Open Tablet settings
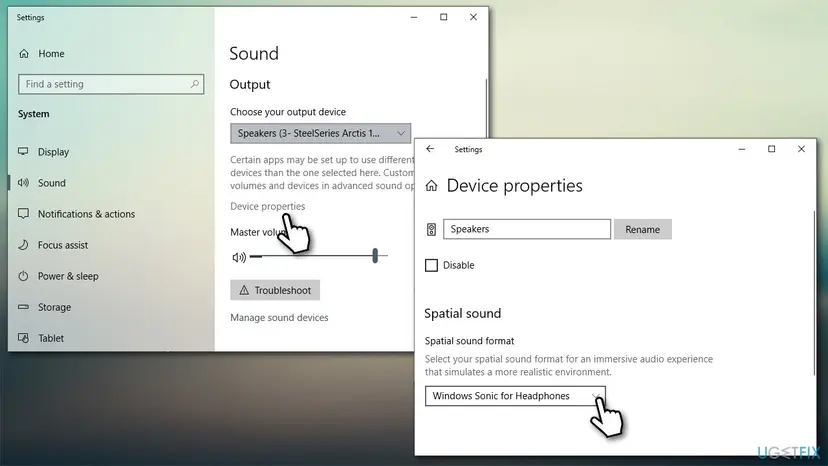828x466 pixels. [x=51, y=338]
